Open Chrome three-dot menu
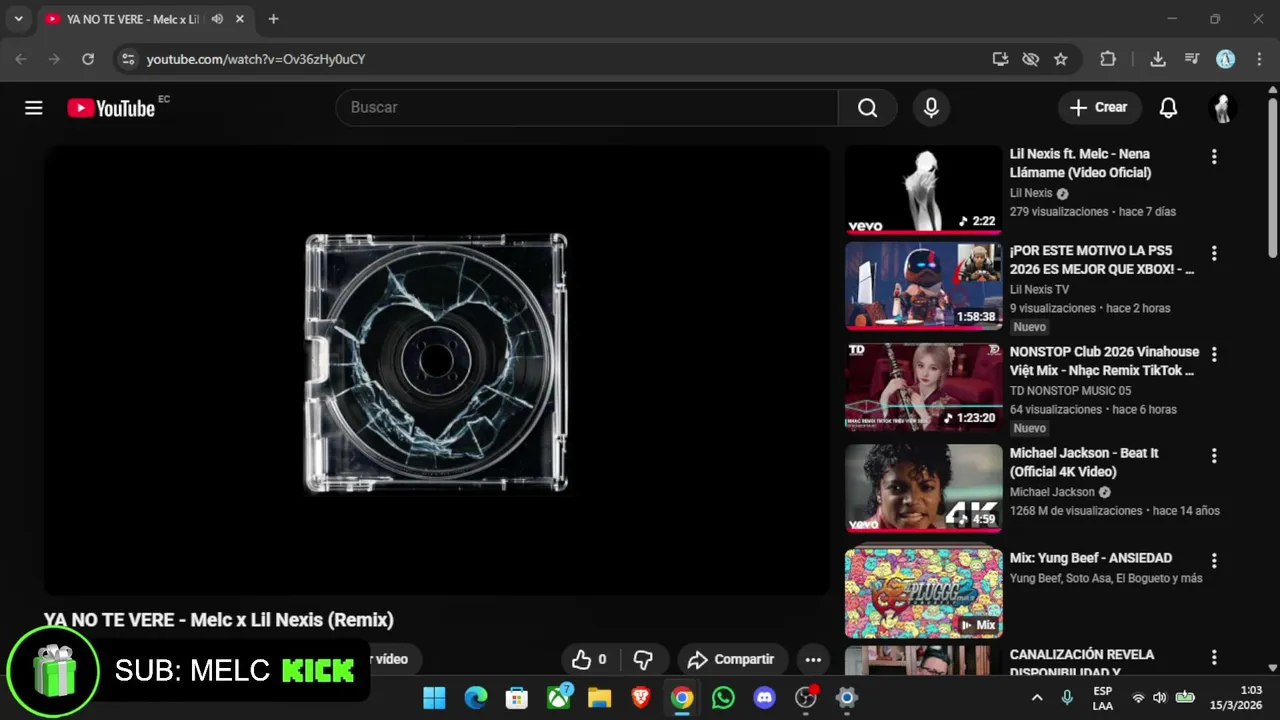The height and width of the screenshot is (720, 1280). [x=1258, y=59]
